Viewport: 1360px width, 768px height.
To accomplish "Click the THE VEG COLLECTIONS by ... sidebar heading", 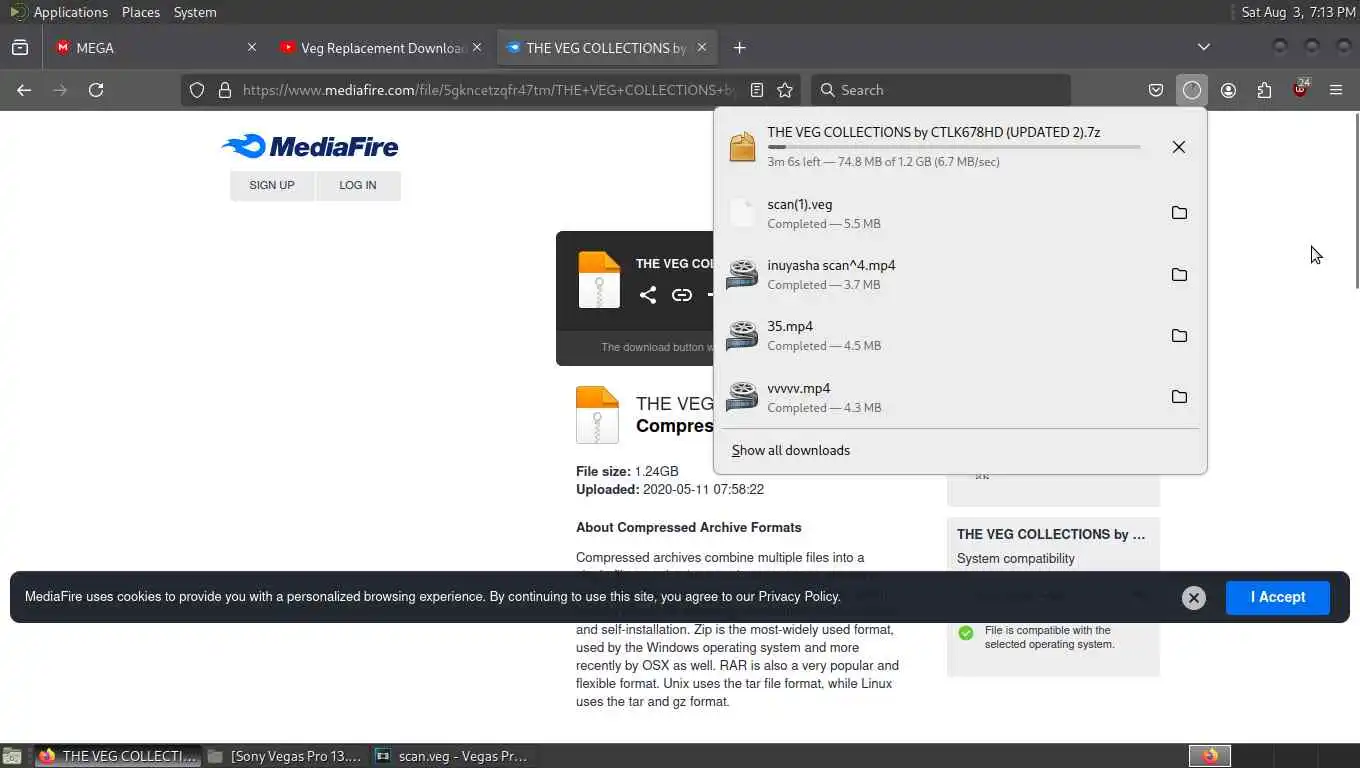I will point(1051,534).
